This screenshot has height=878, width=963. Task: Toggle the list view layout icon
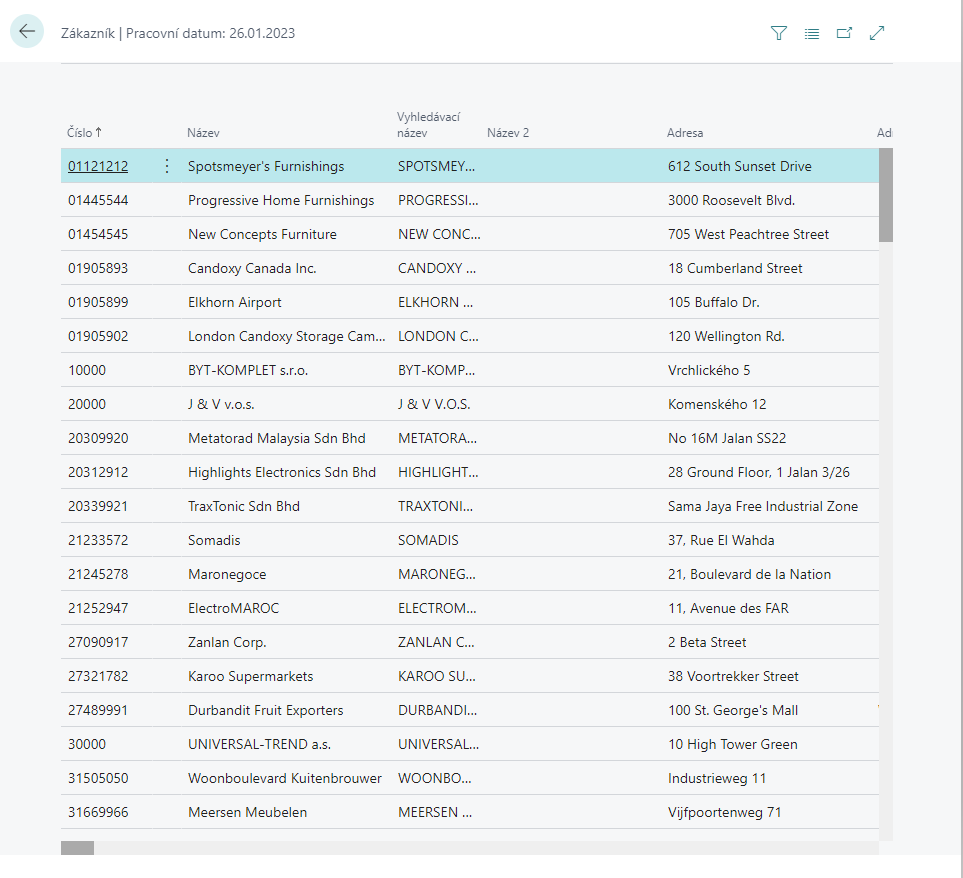point(812,33)
